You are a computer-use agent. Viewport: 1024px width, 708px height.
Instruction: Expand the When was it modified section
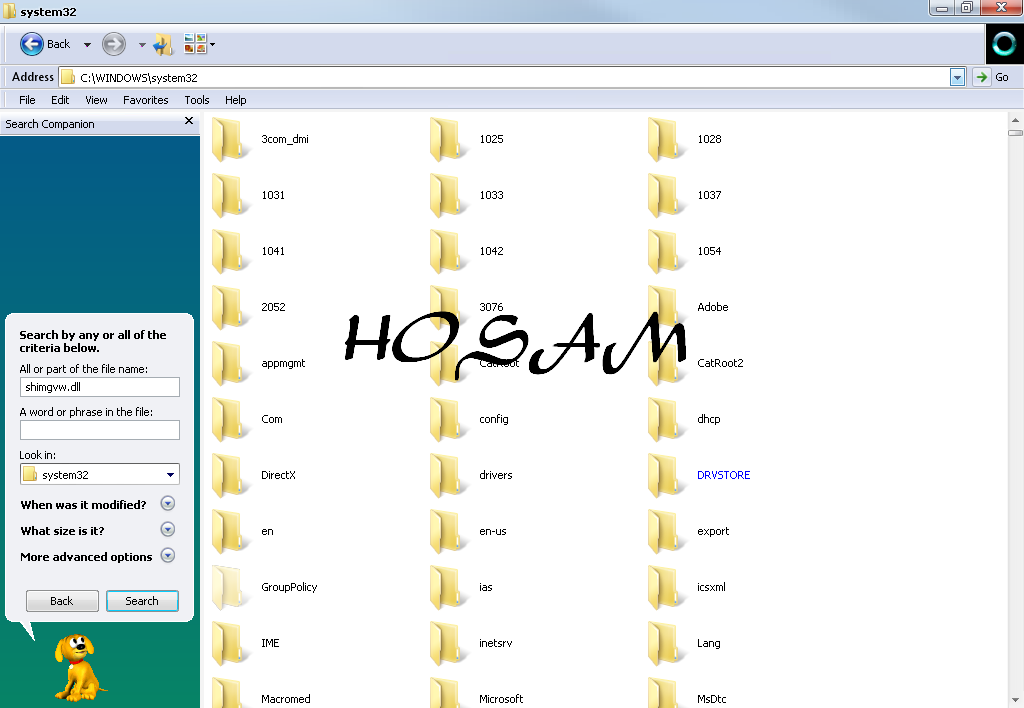(x=167, y=503)
